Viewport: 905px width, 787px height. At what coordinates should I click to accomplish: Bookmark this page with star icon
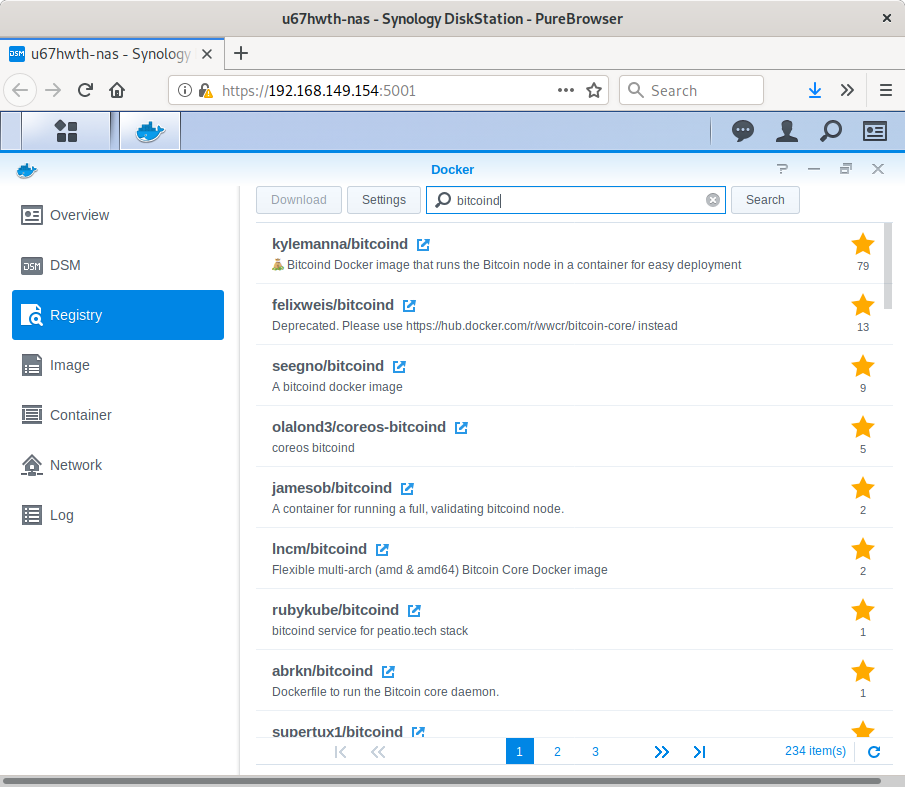point(594,90)
